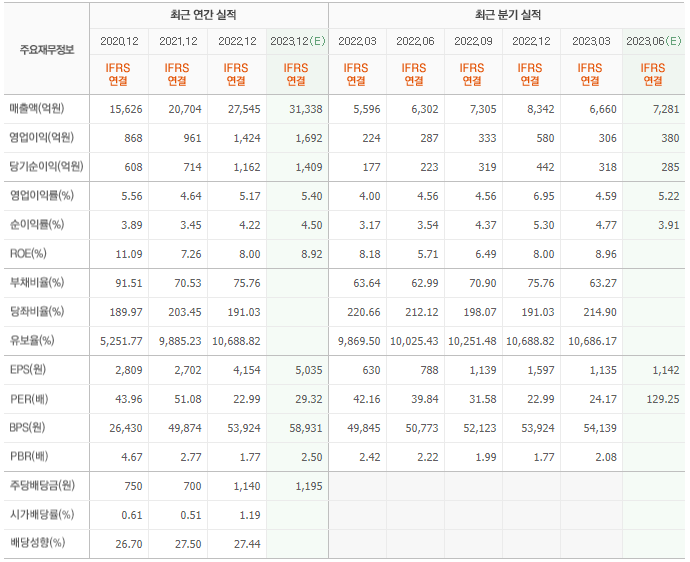This screenshot has height=562, width=690.
Task: Select the PER(배) row label
Action: tap(29, 399)
